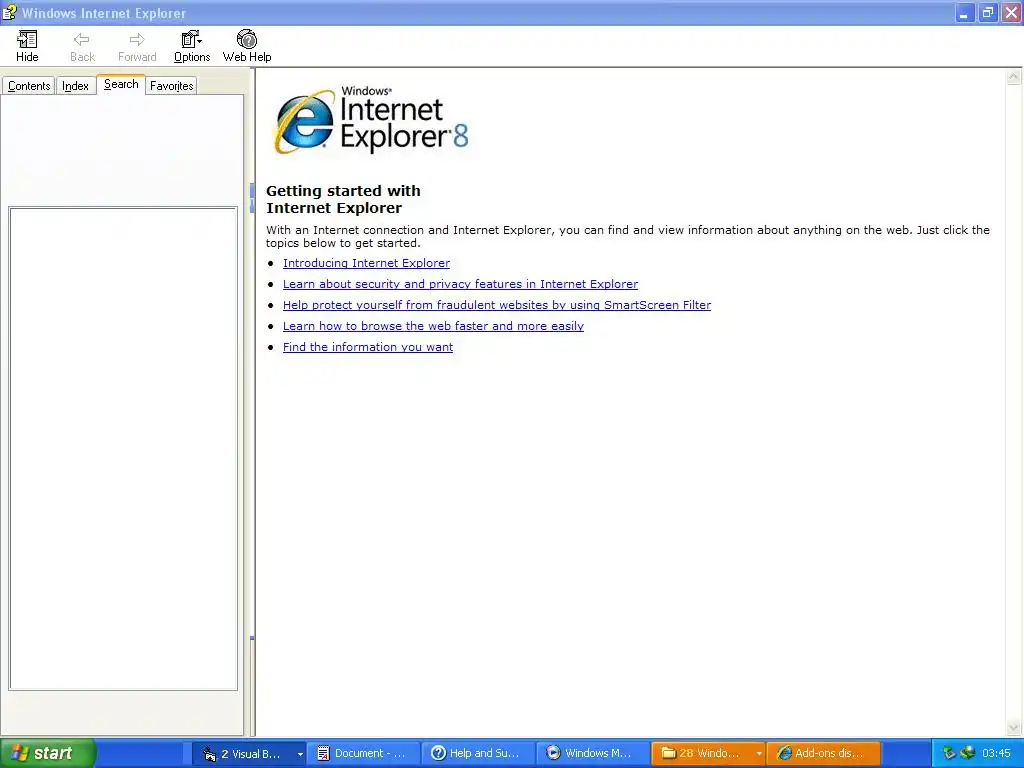Hide the navigation pane with Hide button
This screenshot has height=768, width=1024.
coord(27,46)
